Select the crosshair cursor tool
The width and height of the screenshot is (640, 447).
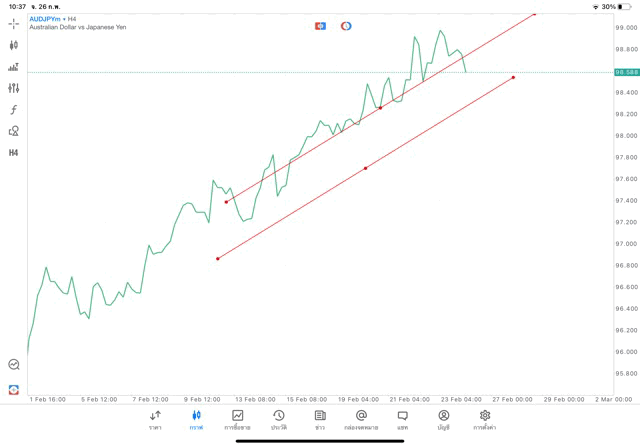[14, 23]
